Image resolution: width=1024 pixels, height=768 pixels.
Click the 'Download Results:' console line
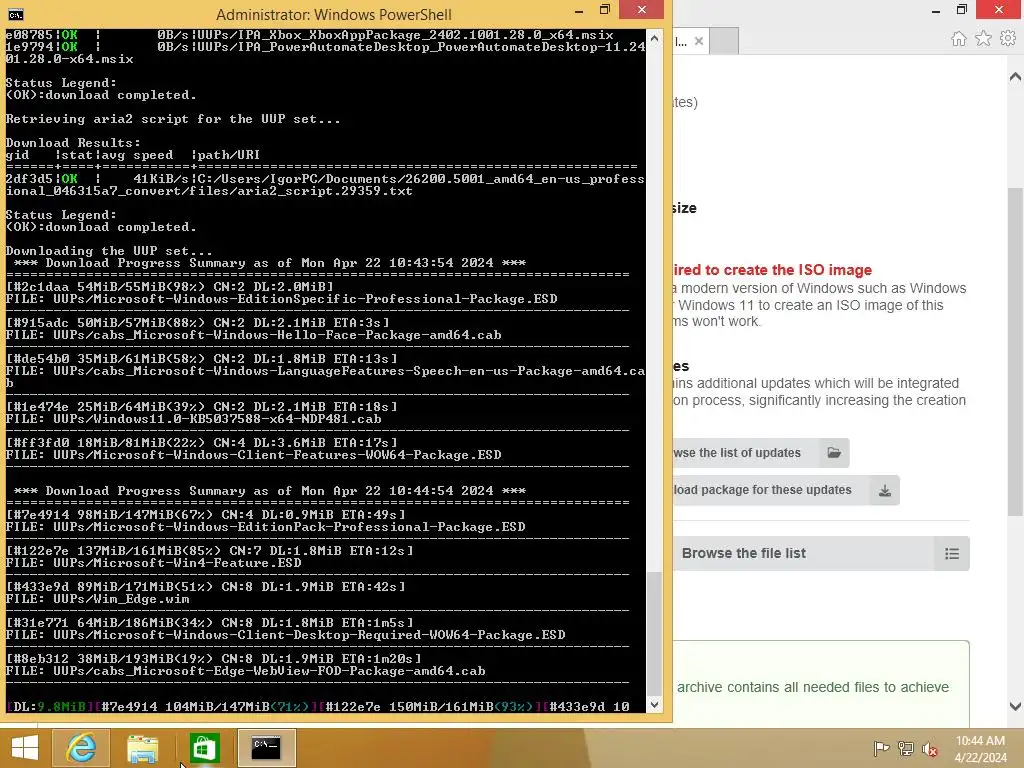point(73,142)
